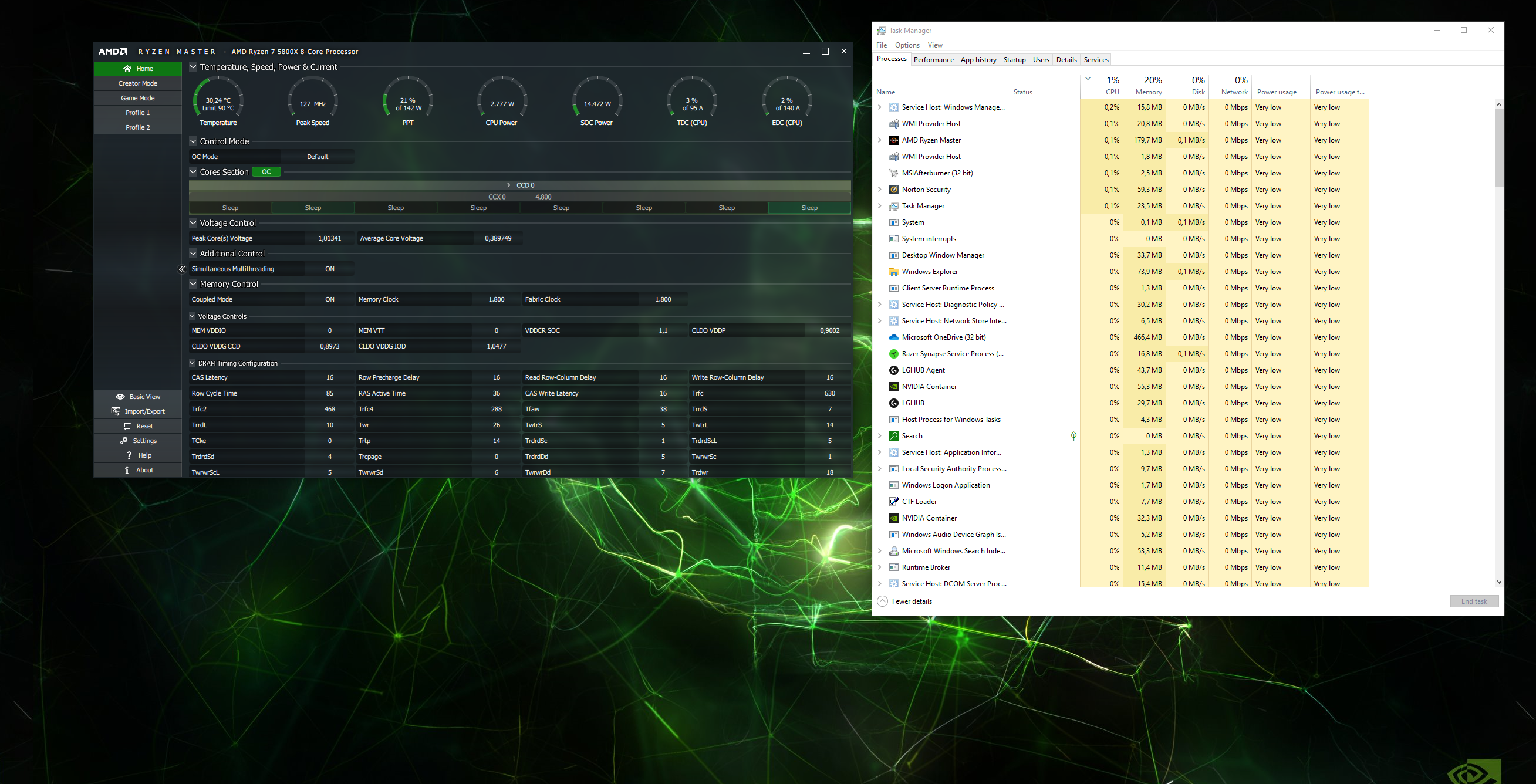Viewport: 1536px width, 784px height.
Task: Select Game Mode profile
Action: [x=138, y=98]
